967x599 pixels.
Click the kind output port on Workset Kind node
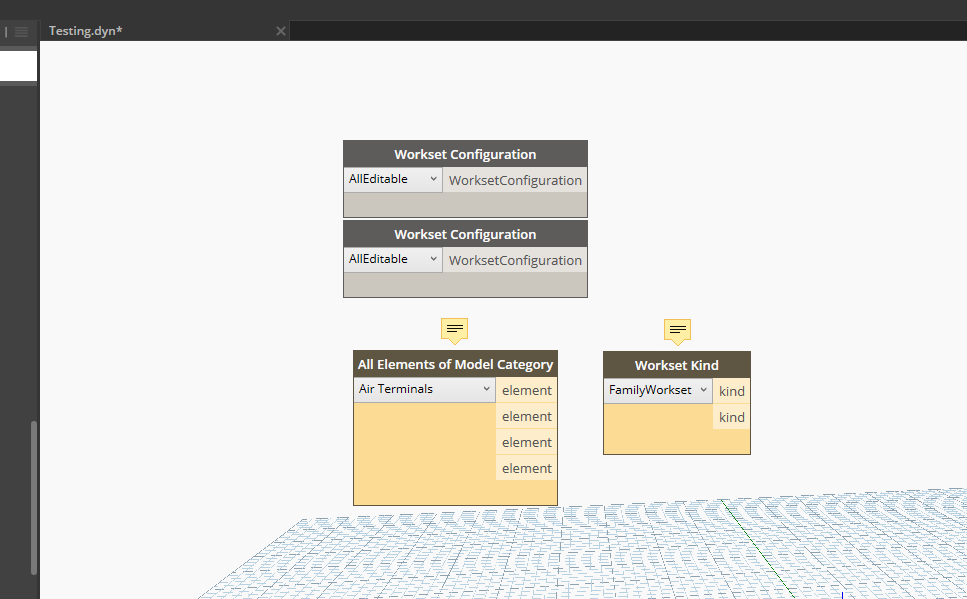click(x=731, y=390)
